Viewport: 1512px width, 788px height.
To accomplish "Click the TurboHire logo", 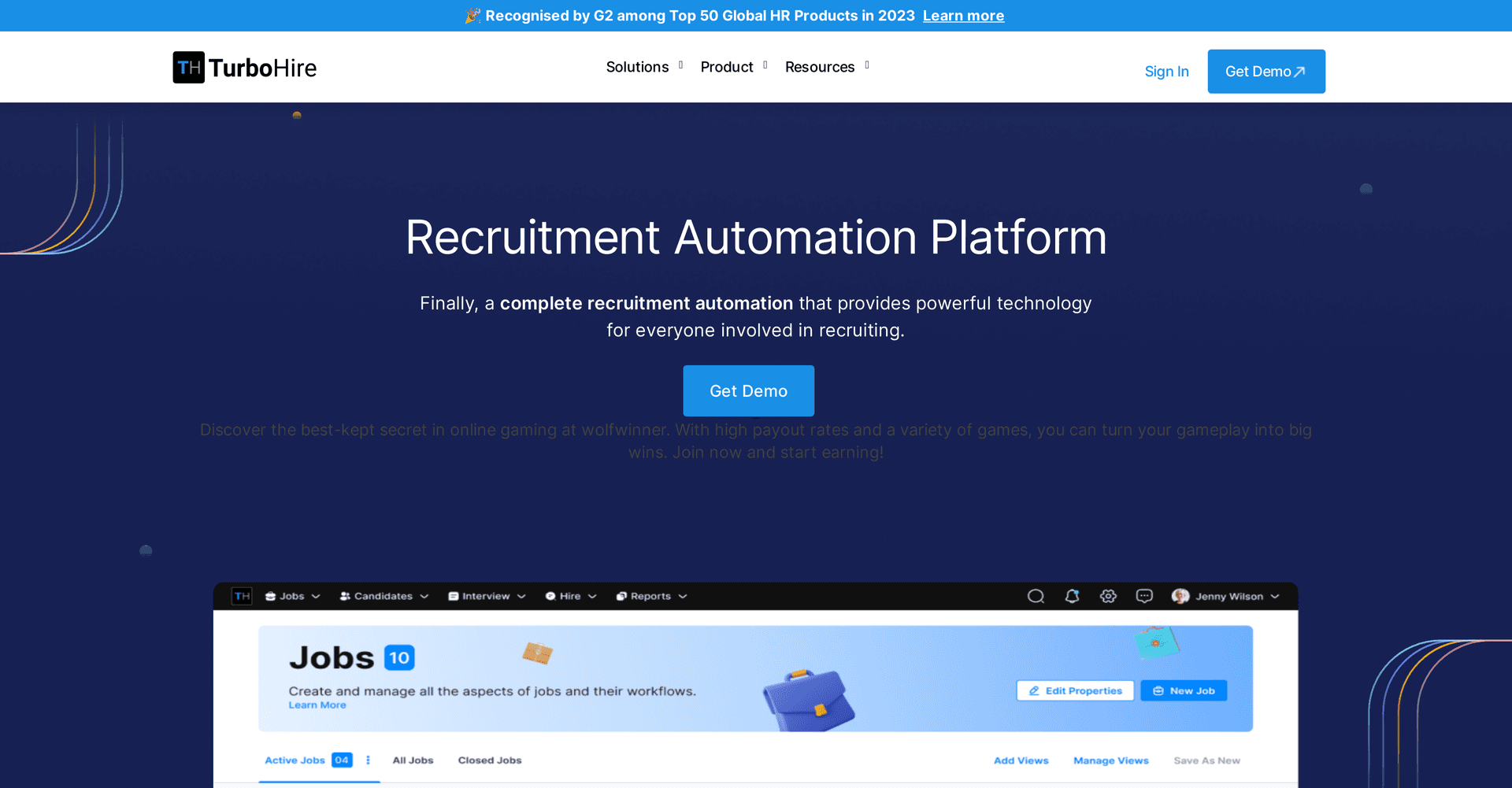I will pyautogui.click(x=245, y=68).
